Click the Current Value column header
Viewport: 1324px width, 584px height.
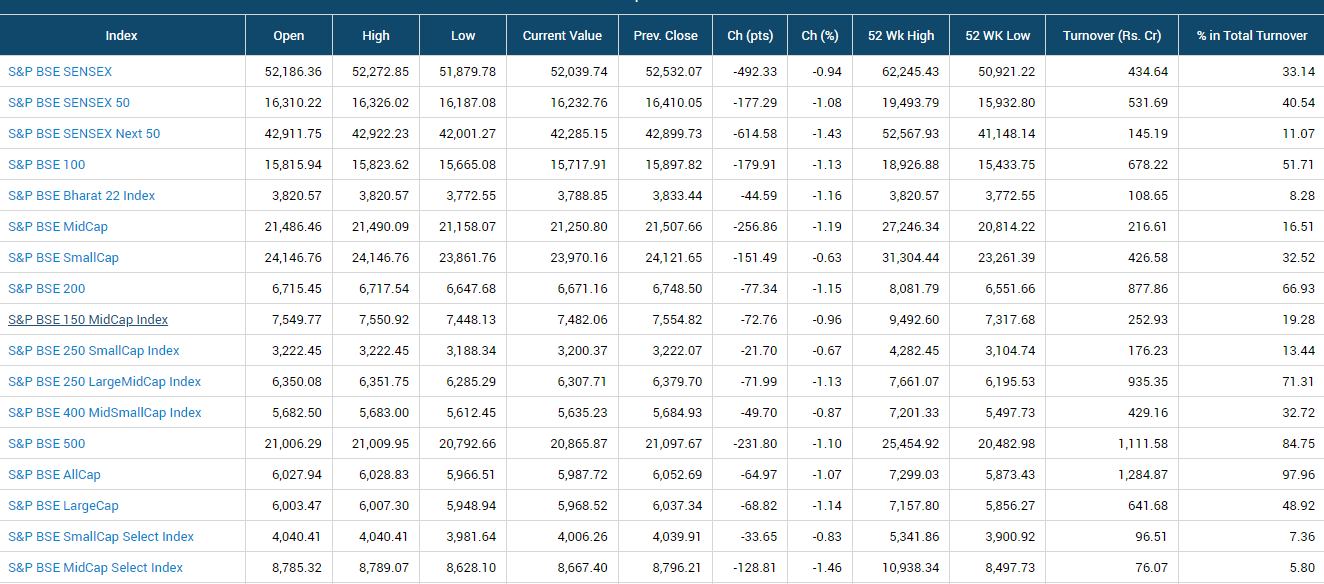[562, 35]
